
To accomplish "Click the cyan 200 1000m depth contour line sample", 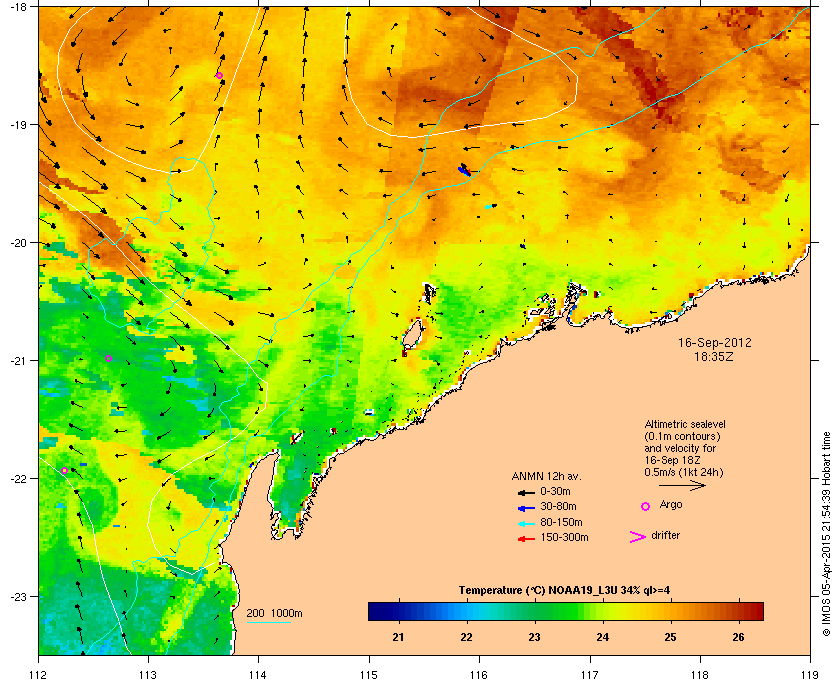I will point(268,622).
